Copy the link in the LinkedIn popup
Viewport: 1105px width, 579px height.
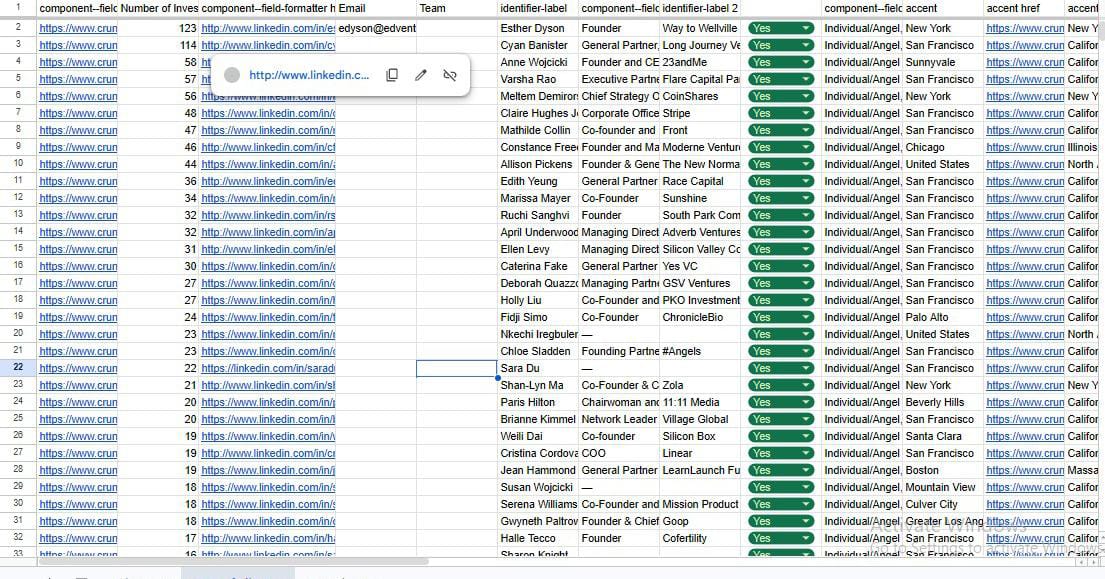392,75
